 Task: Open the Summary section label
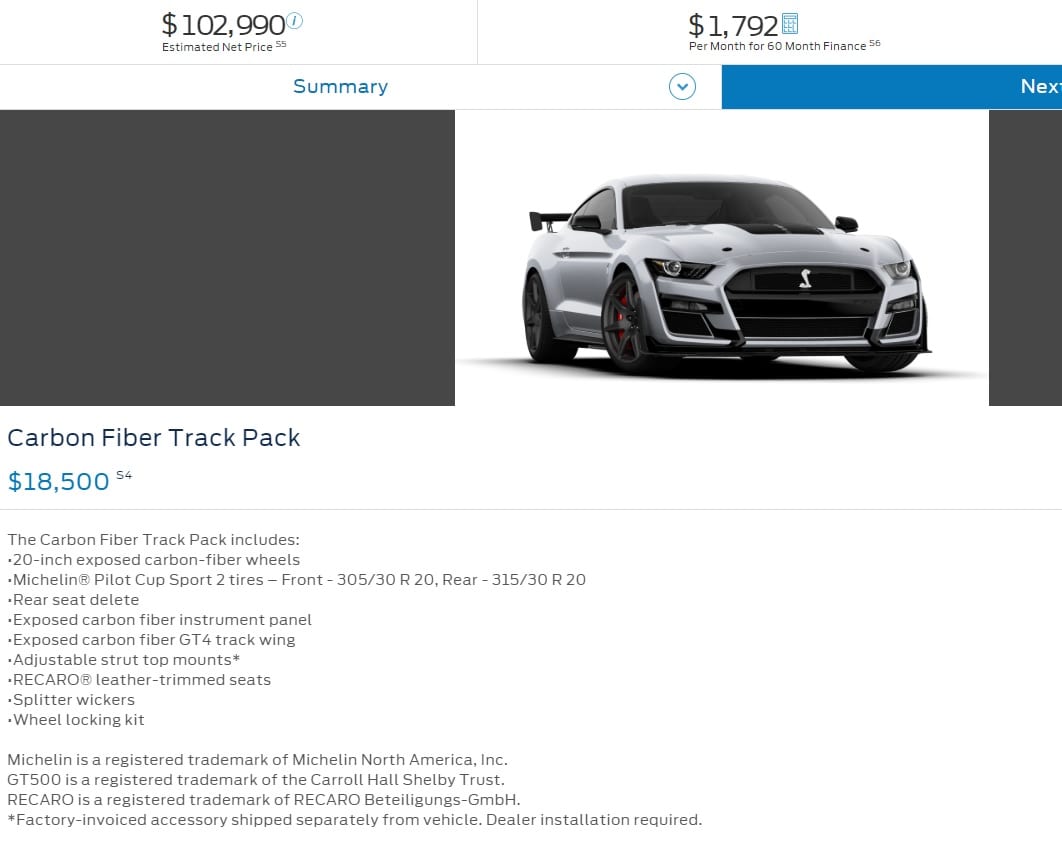[341, 87]
